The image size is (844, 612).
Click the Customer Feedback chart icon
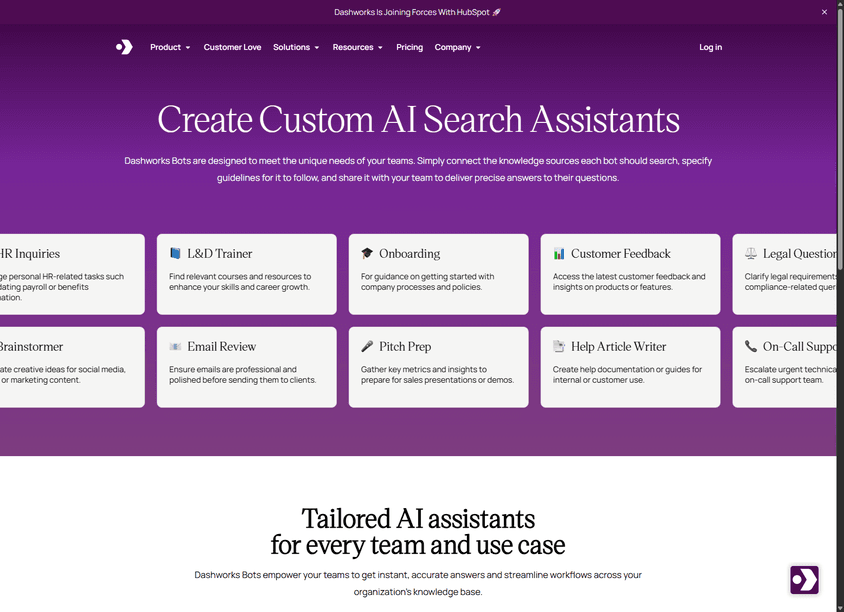(x=559, y=254)
